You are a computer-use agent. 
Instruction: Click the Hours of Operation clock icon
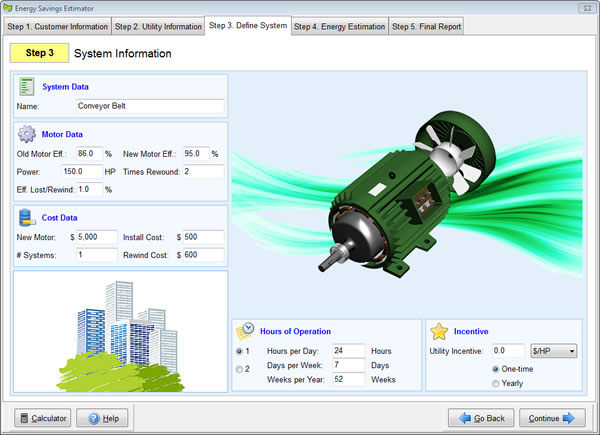[x=245, y=331]
